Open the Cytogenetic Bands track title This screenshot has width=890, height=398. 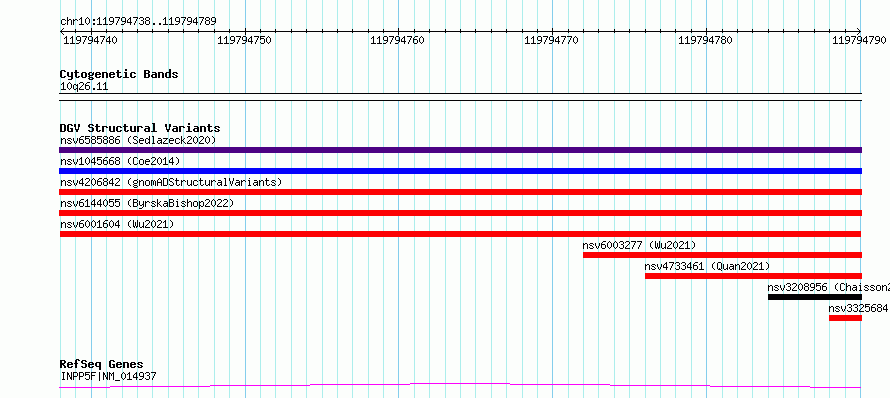[119, 74]
